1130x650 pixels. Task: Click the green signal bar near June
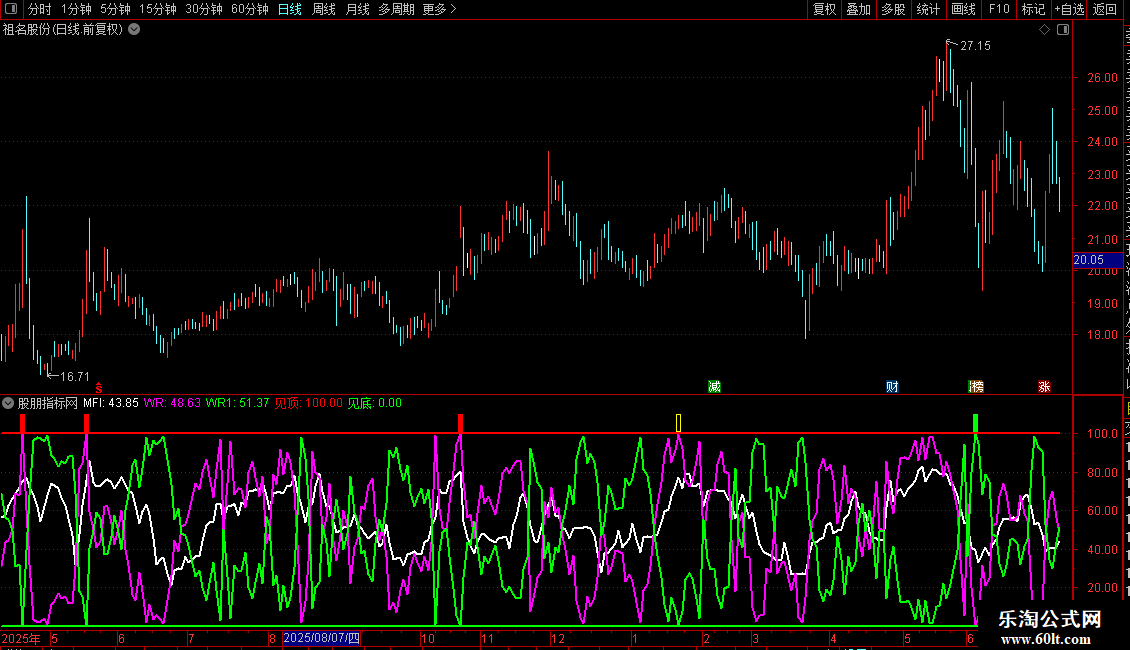[976, 423]
